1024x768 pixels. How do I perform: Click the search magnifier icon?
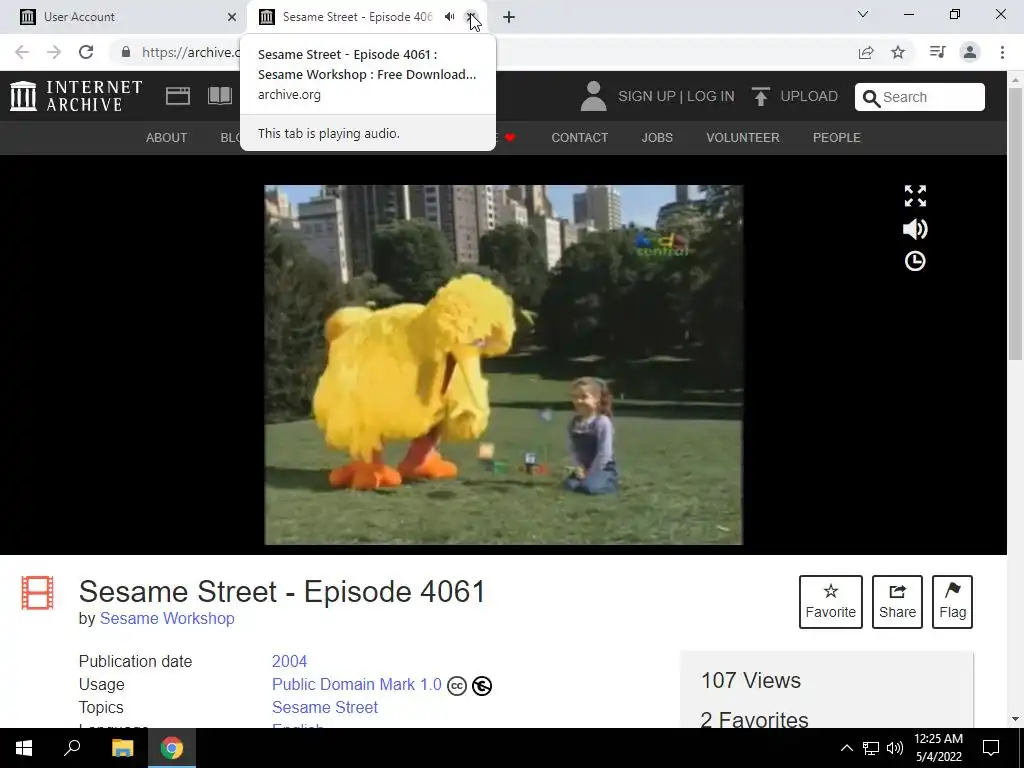click(871, 98)
